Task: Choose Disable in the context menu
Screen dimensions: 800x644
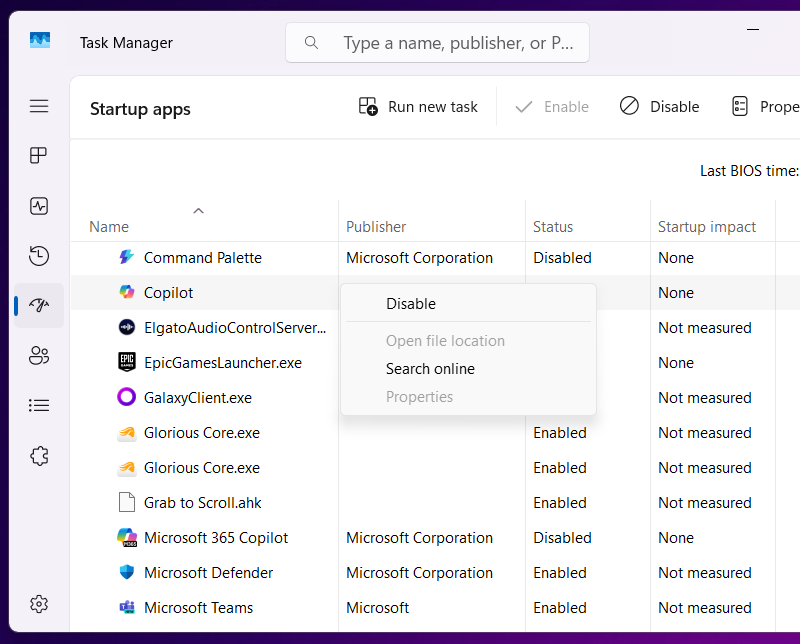Action: [411, 304]
